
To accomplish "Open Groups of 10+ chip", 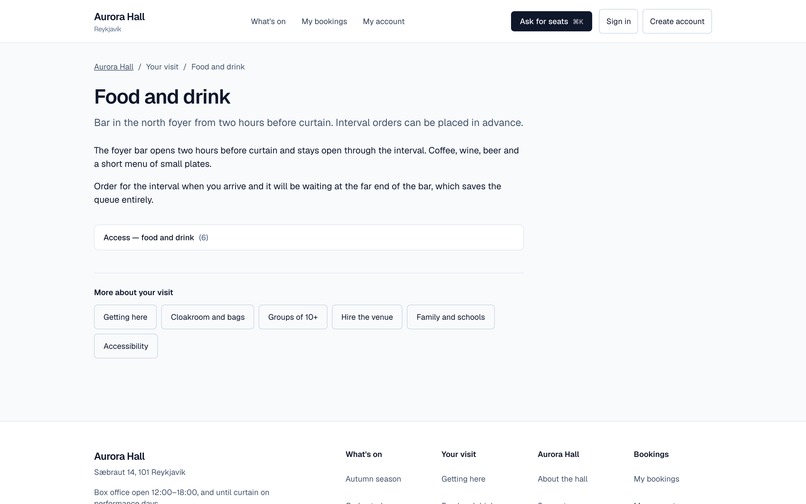I will click(x=292, y=317).
